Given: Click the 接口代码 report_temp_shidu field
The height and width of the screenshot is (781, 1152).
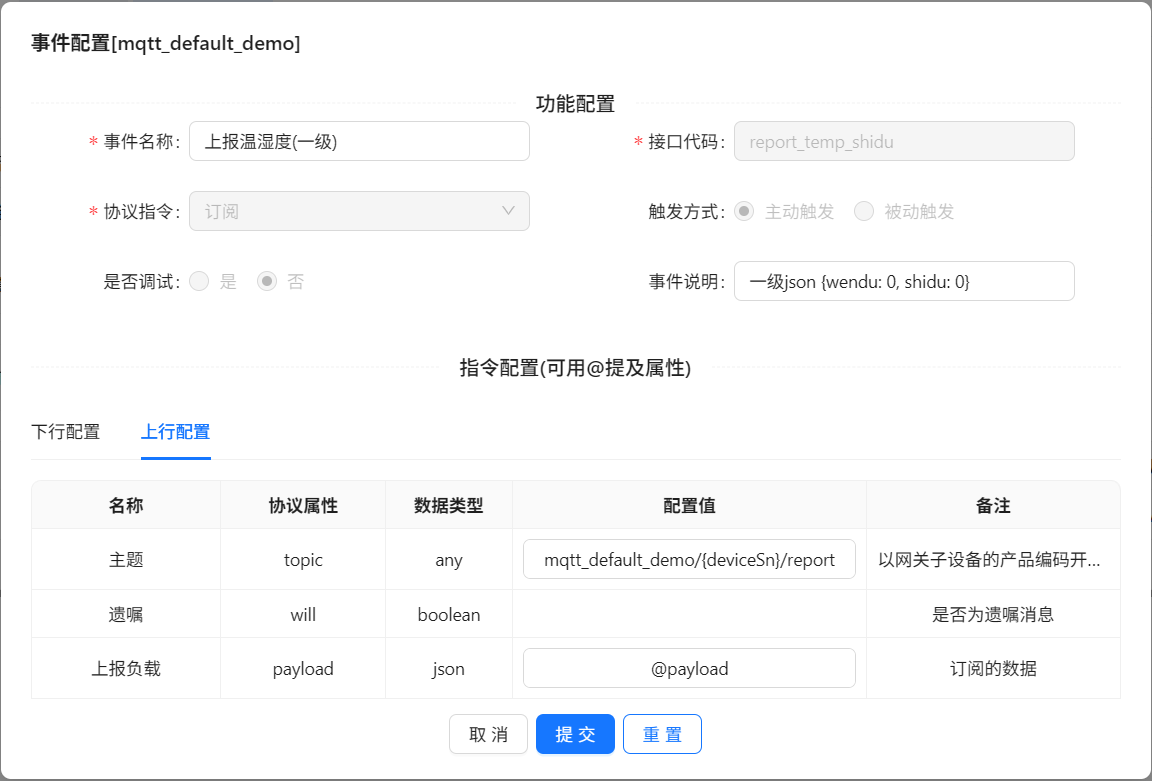Looking at the screenshot, I should (x=904, y=142).
